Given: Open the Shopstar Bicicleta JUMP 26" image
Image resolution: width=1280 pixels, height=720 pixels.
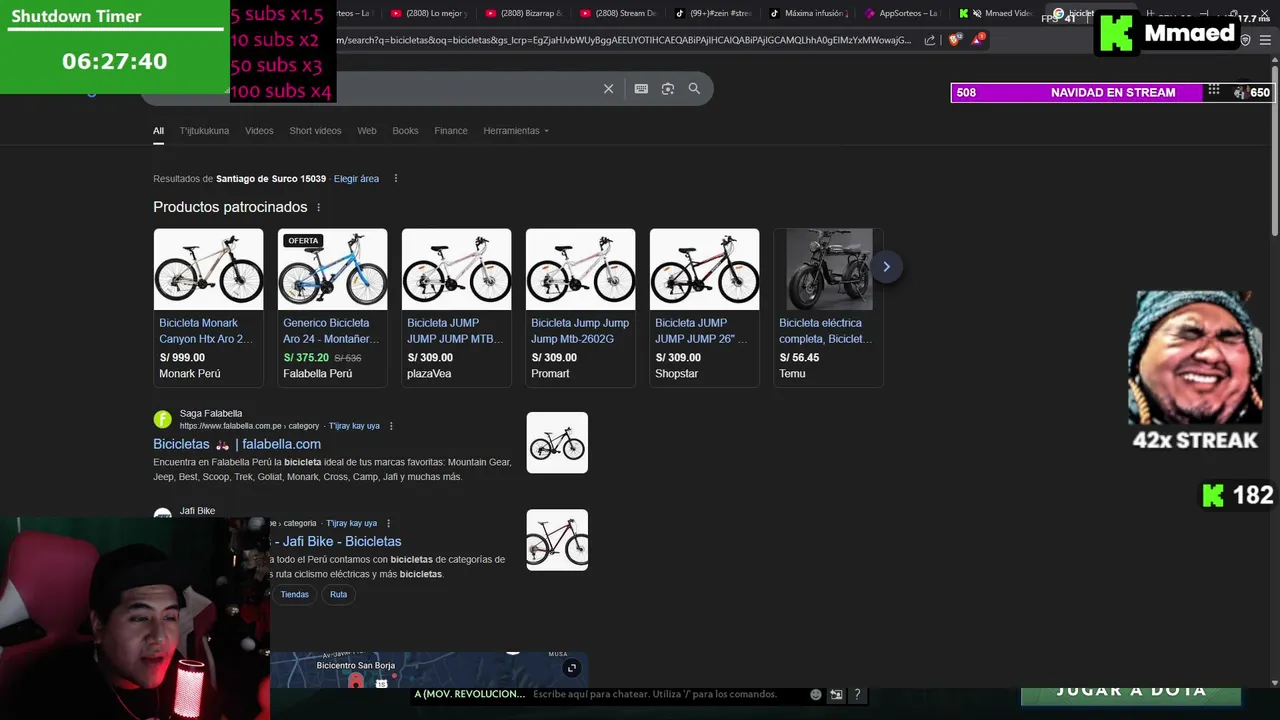Looking at the screenshot, I should pos(704,269).
